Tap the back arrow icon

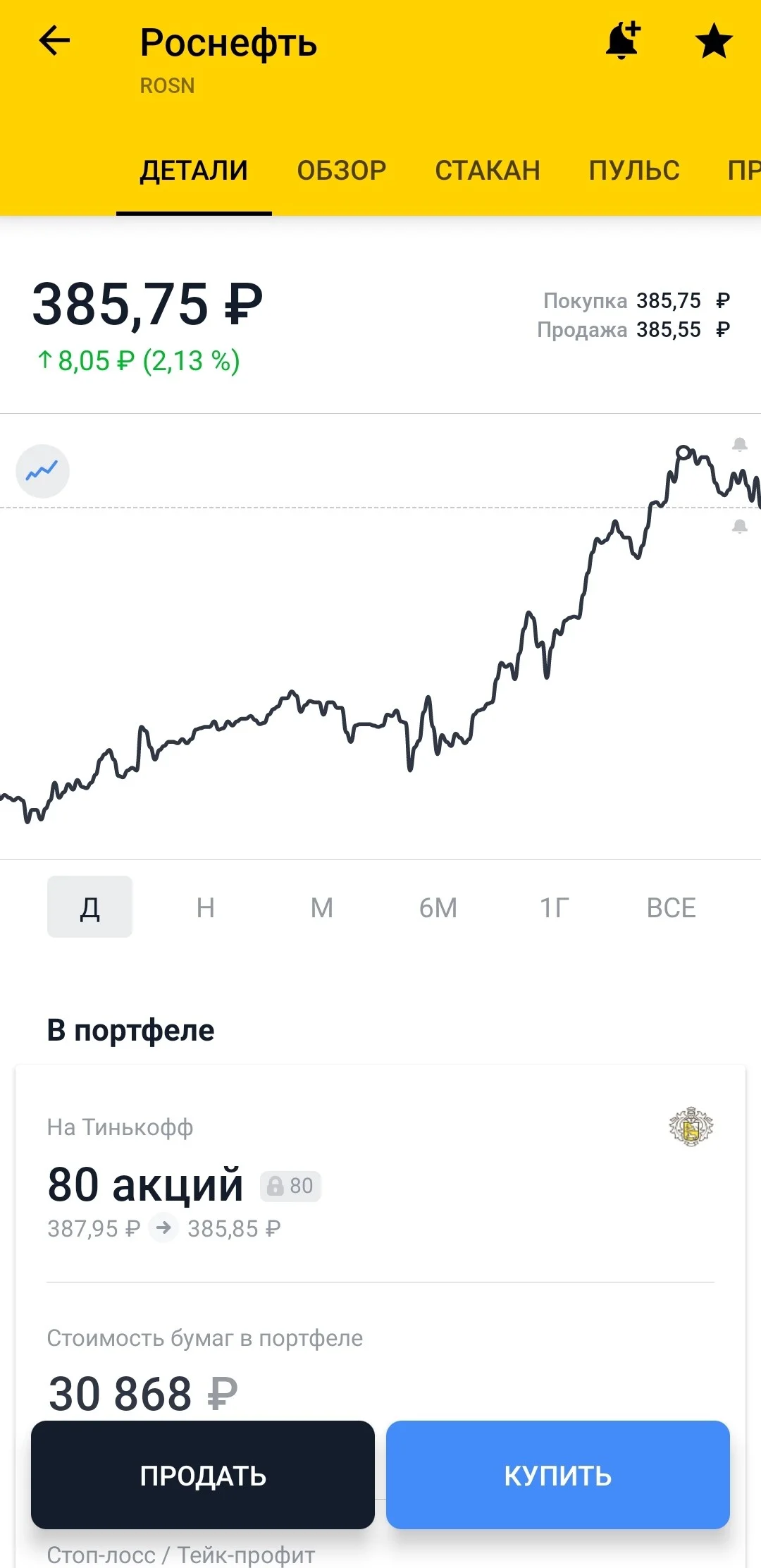54,41
